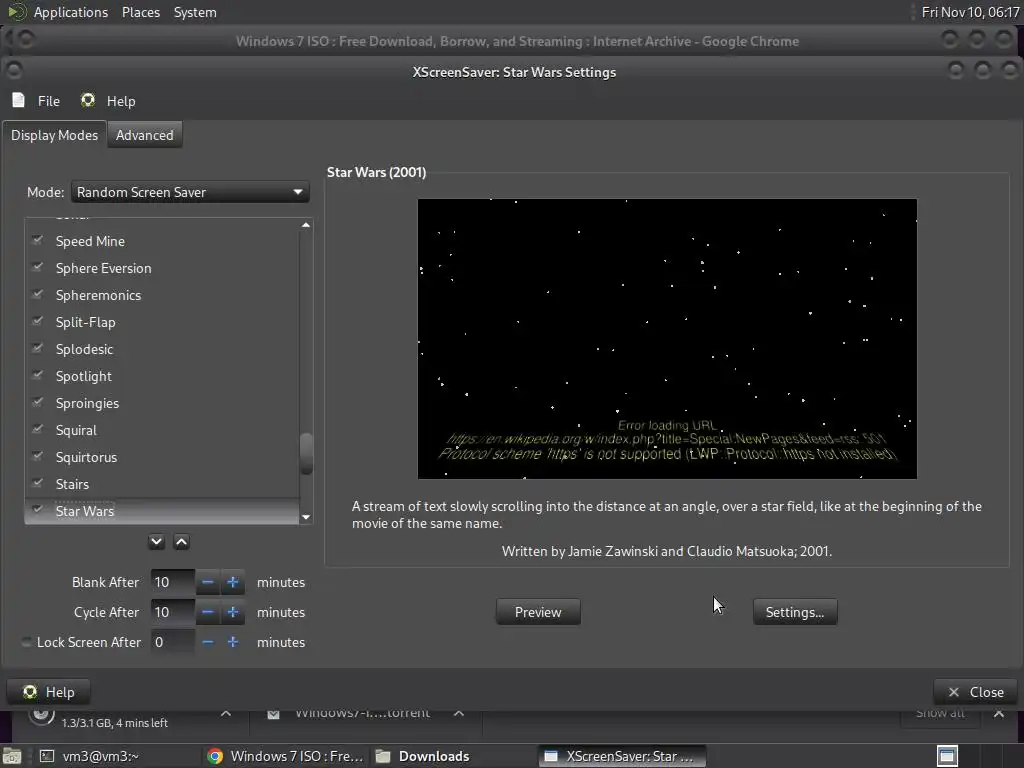Open the Mode dropdown (Random Screen Saver)

[x=189, y=192]
